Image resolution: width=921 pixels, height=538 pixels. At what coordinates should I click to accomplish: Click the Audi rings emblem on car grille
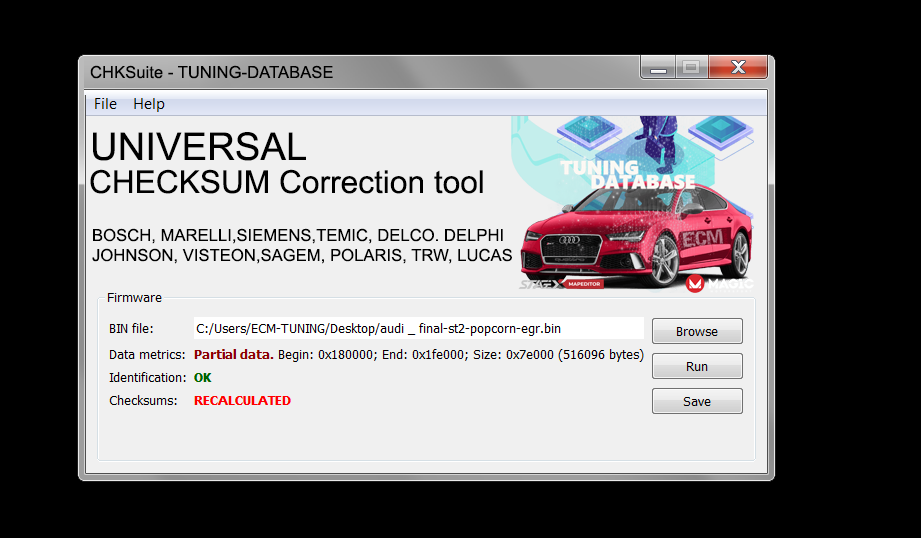pyautogui.click(x=569, y=240)
